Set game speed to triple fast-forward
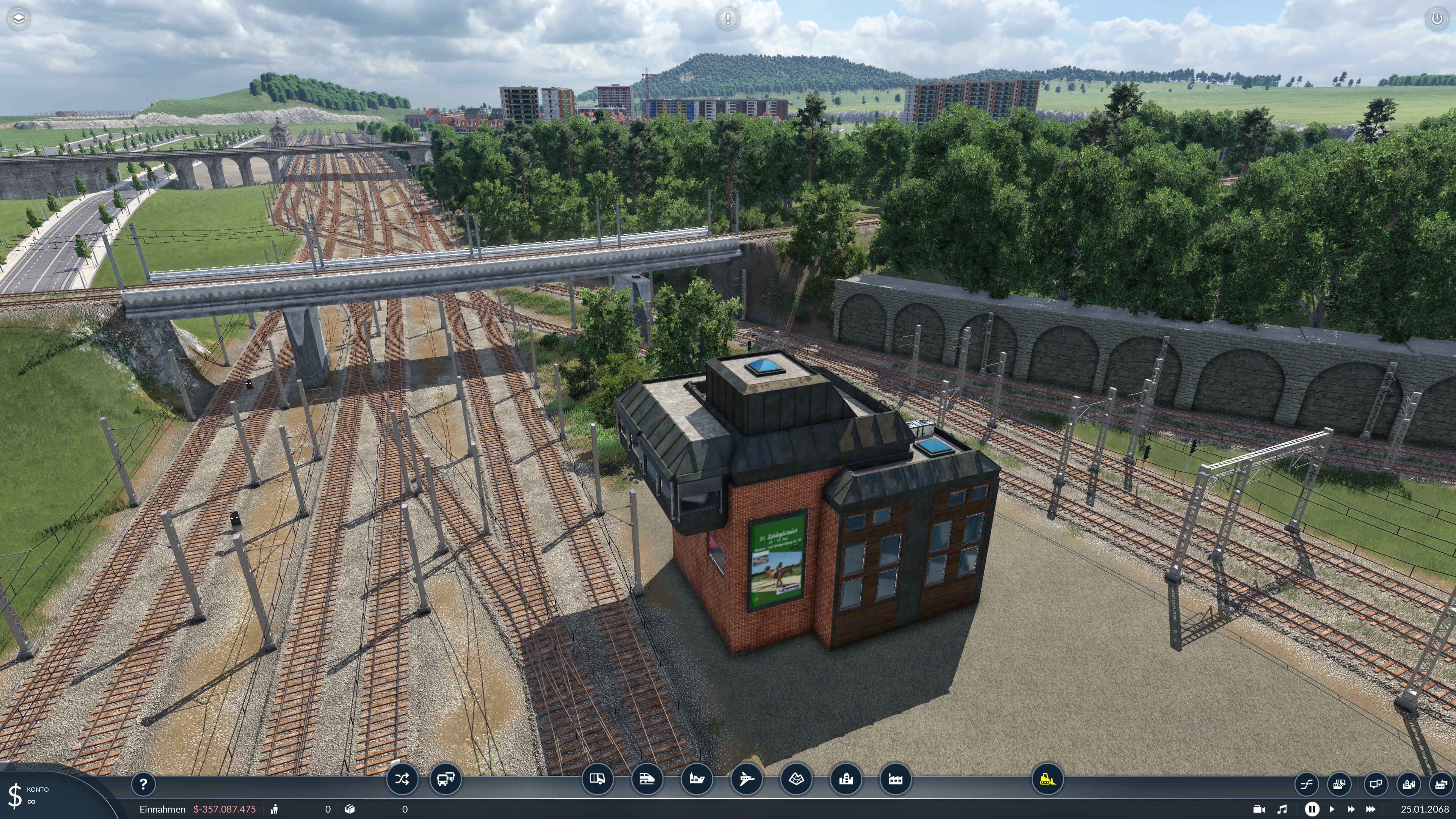1456x819 pixels. coord(1371,809)
